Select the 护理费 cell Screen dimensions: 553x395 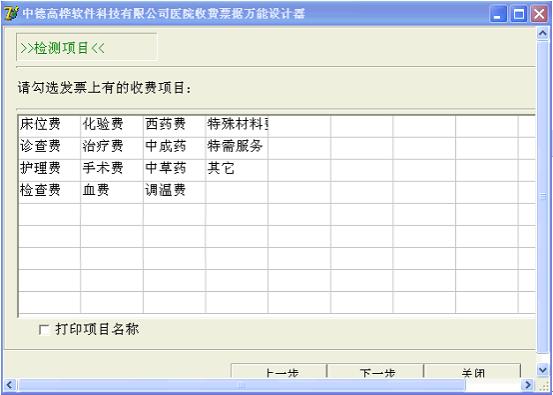point(49,170)
